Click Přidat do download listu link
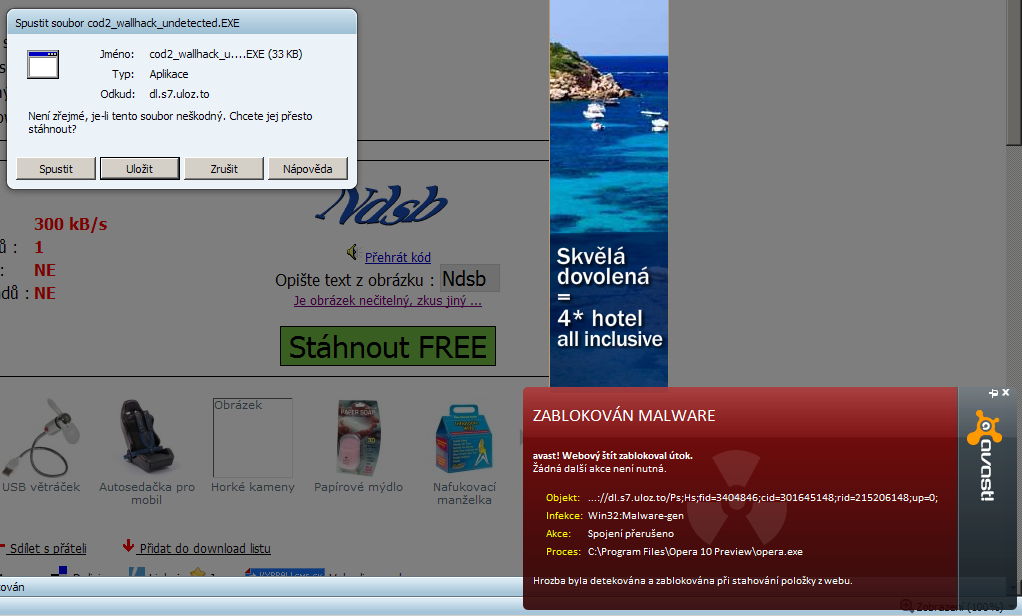The image size is (1022, 616). (x=205, y=548)
